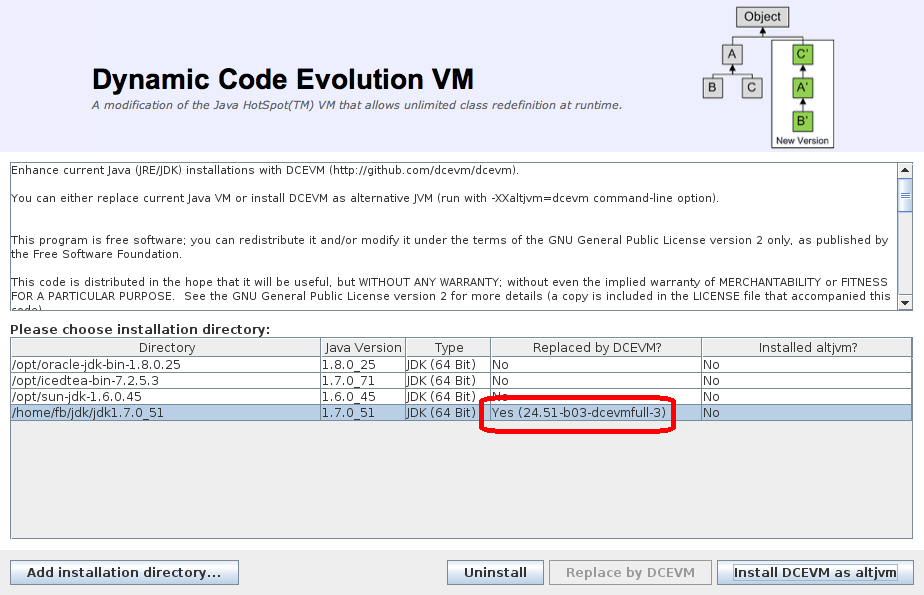The height and width of the screenshot is (595, 924).
Task: Select the /home/fb/jdk/jdk1.7.0_51 row
Action: (461, 412)
